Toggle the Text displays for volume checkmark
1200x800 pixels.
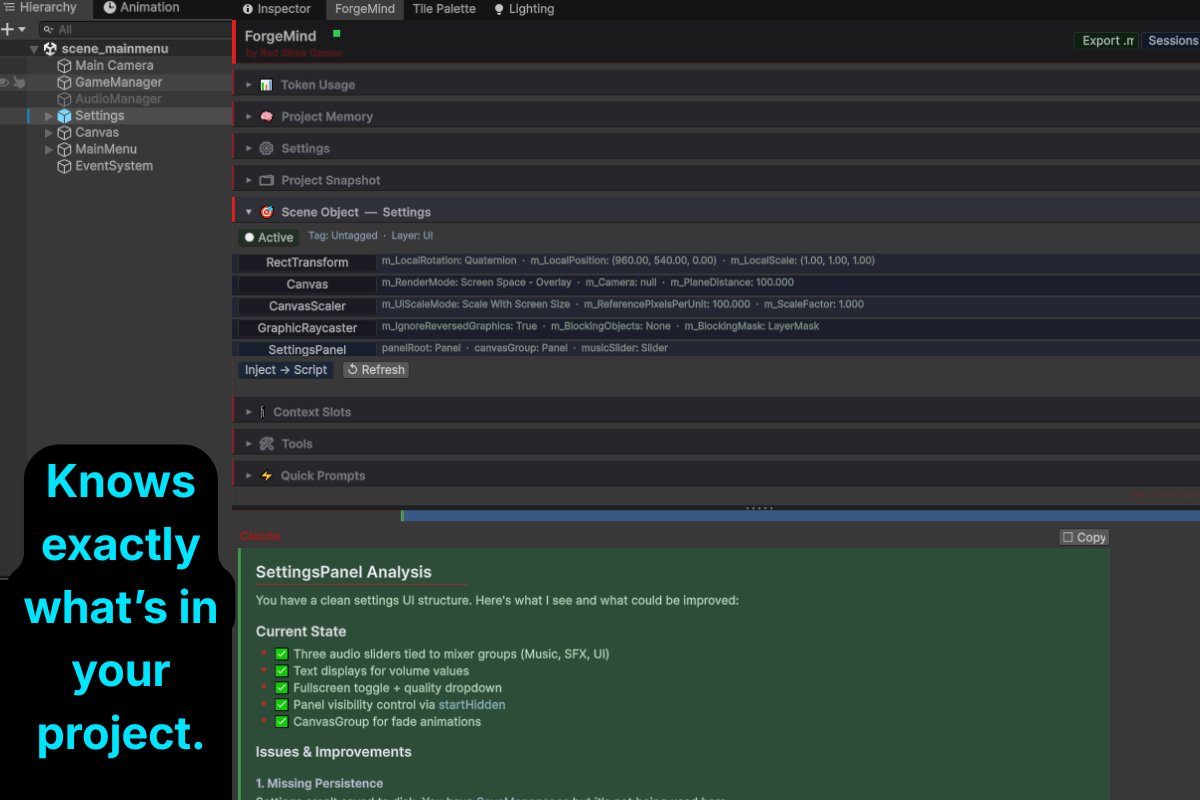(281, 671)
